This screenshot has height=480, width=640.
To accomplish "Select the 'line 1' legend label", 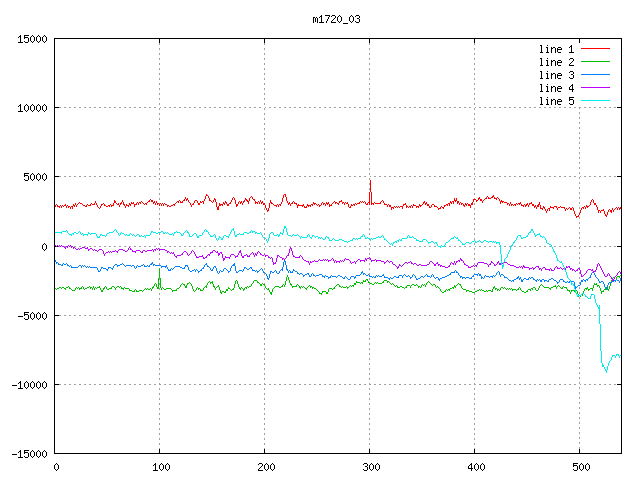I will click(x=556, y=49).
